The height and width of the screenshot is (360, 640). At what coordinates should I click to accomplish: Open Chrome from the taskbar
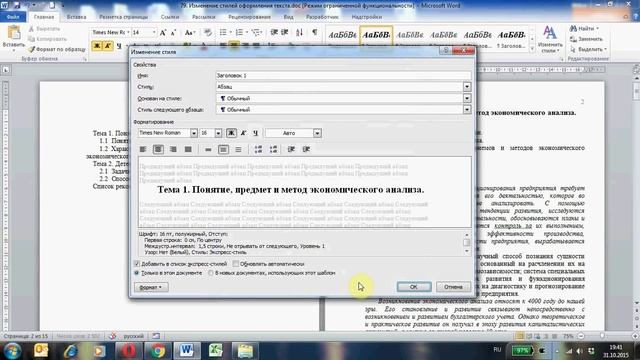point(158,350)
